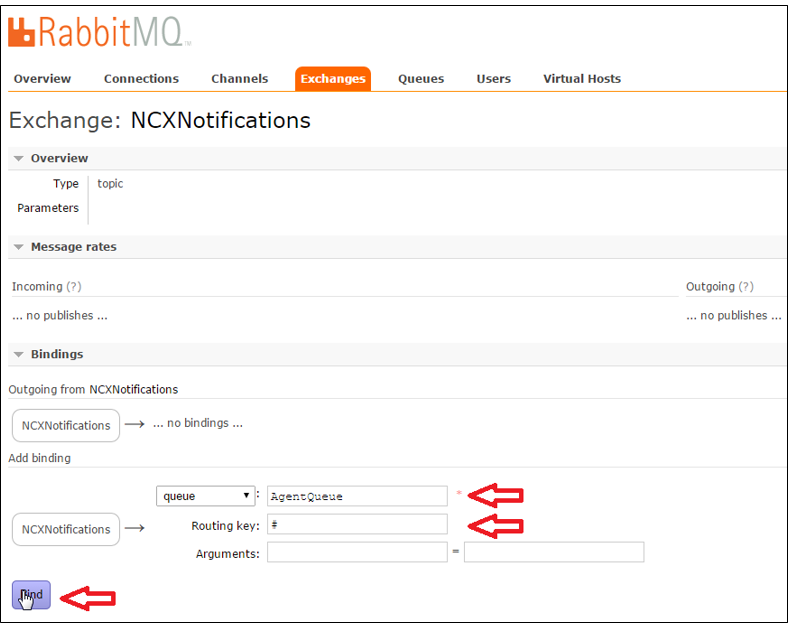Click the Bind button

(31, 595)
